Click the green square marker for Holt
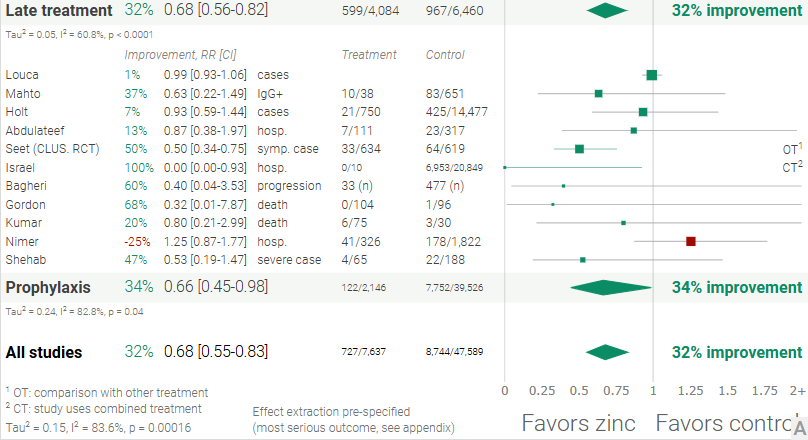 click(x=643, y=112)
